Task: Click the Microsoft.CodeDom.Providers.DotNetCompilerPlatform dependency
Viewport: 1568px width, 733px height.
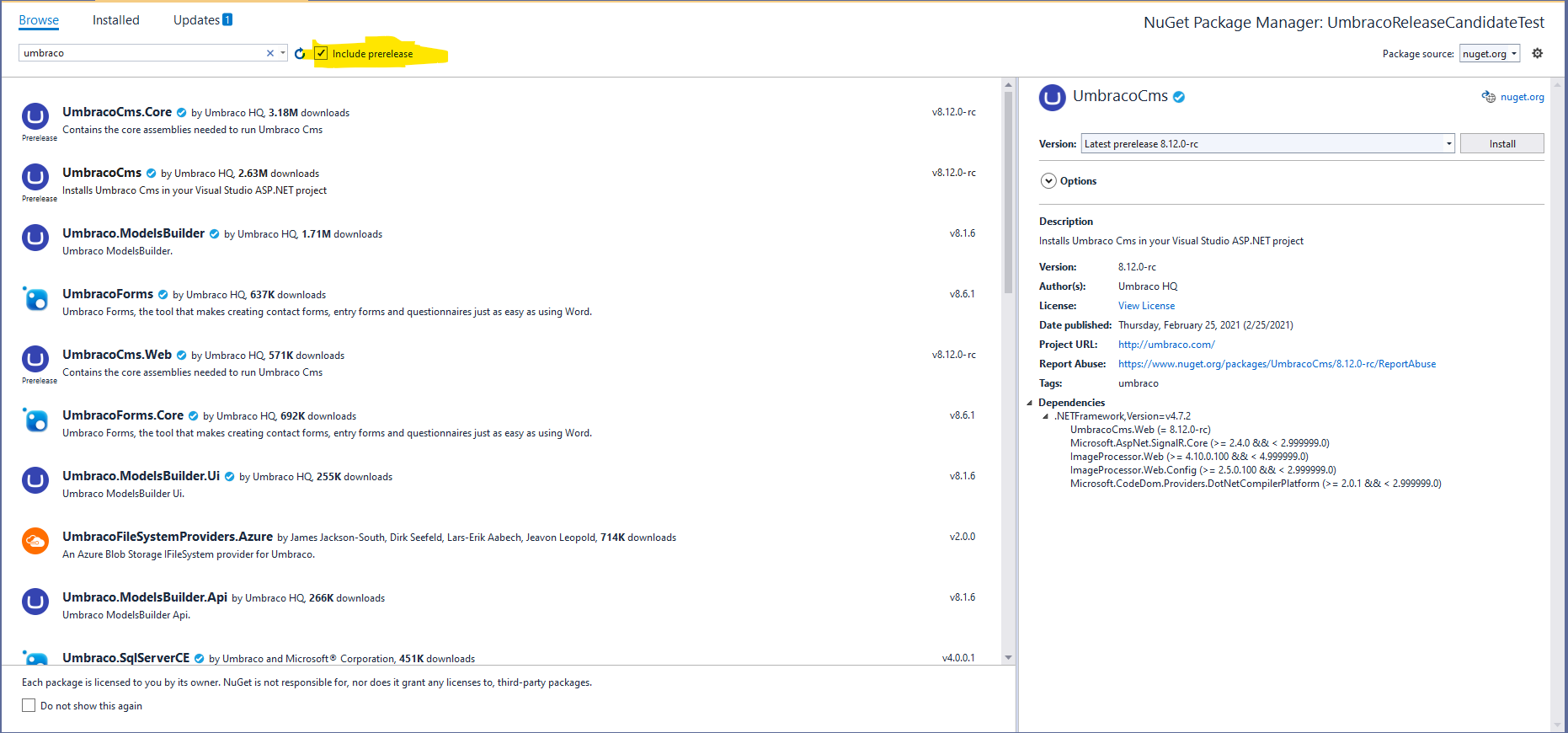Action: 1256,484
